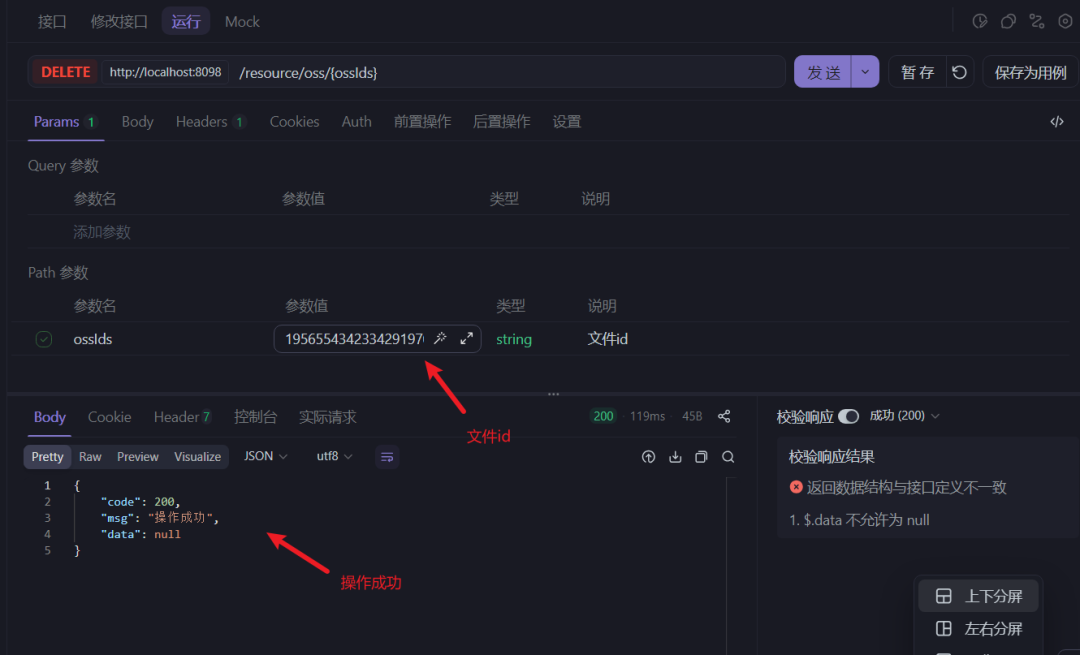Viewport: 1080px width, 655px height.
Task: Select Preview view mode
Action: (x=137, y=457)
